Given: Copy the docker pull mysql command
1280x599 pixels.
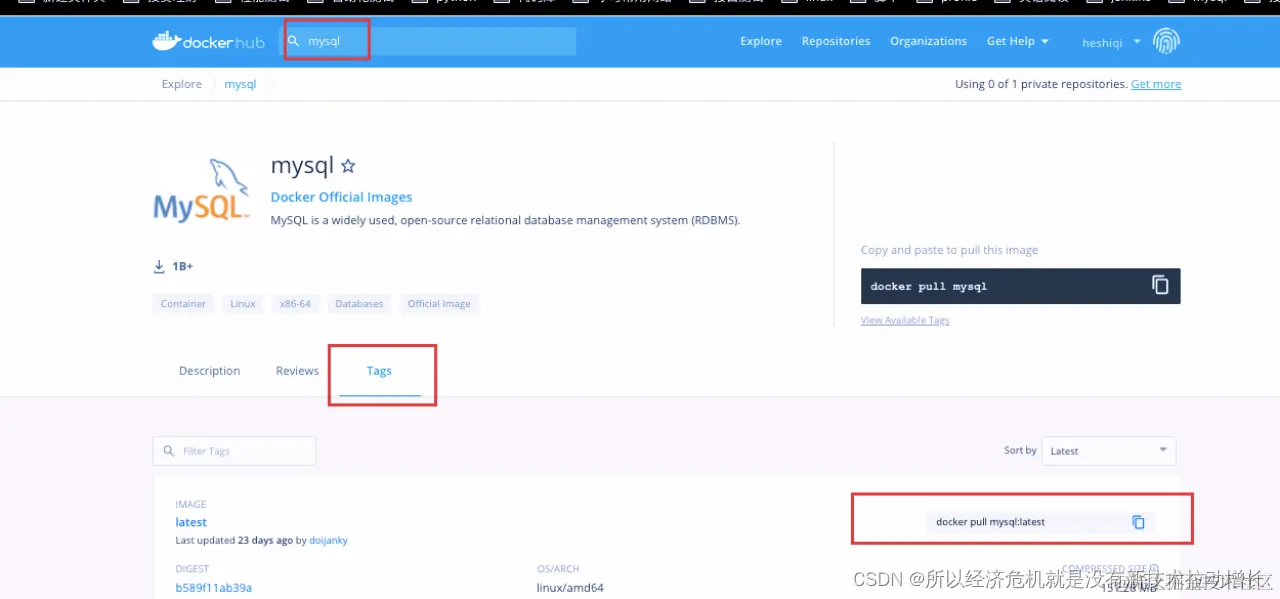Looking at the screenshot, I should pyautogui.click(x=1160, y=285).
